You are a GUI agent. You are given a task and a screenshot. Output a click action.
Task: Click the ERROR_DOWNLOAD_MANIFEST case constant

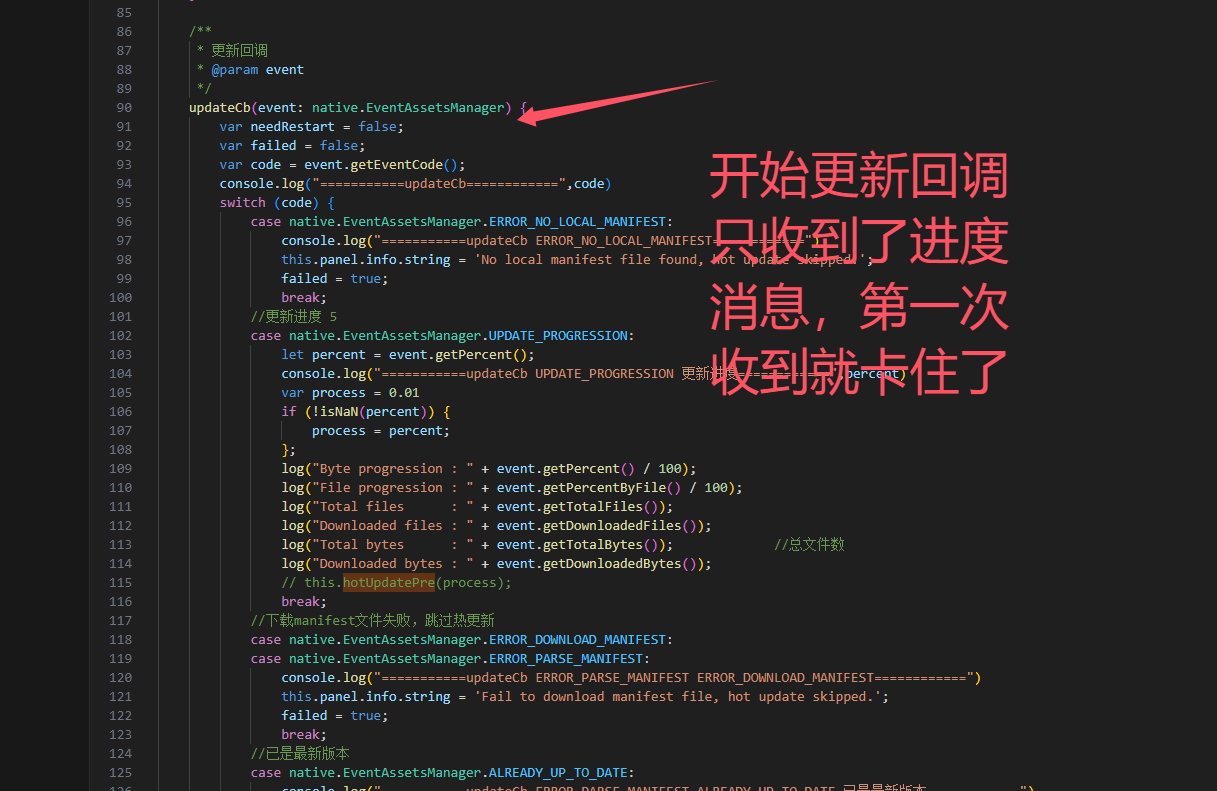pyautogui.click(x=577, y=640)
